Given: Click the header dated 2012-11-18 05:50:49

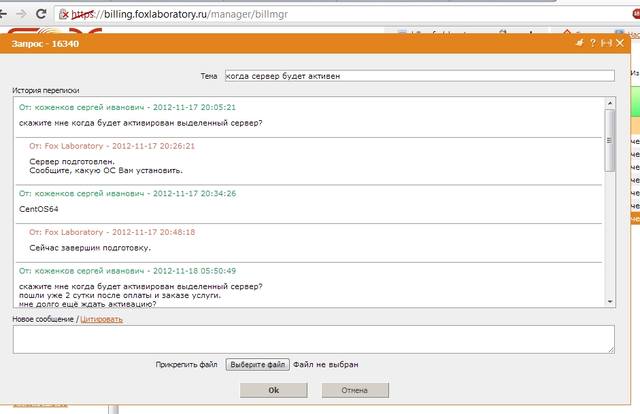Looking at the screenshot, I should click(x=127, y=271).
